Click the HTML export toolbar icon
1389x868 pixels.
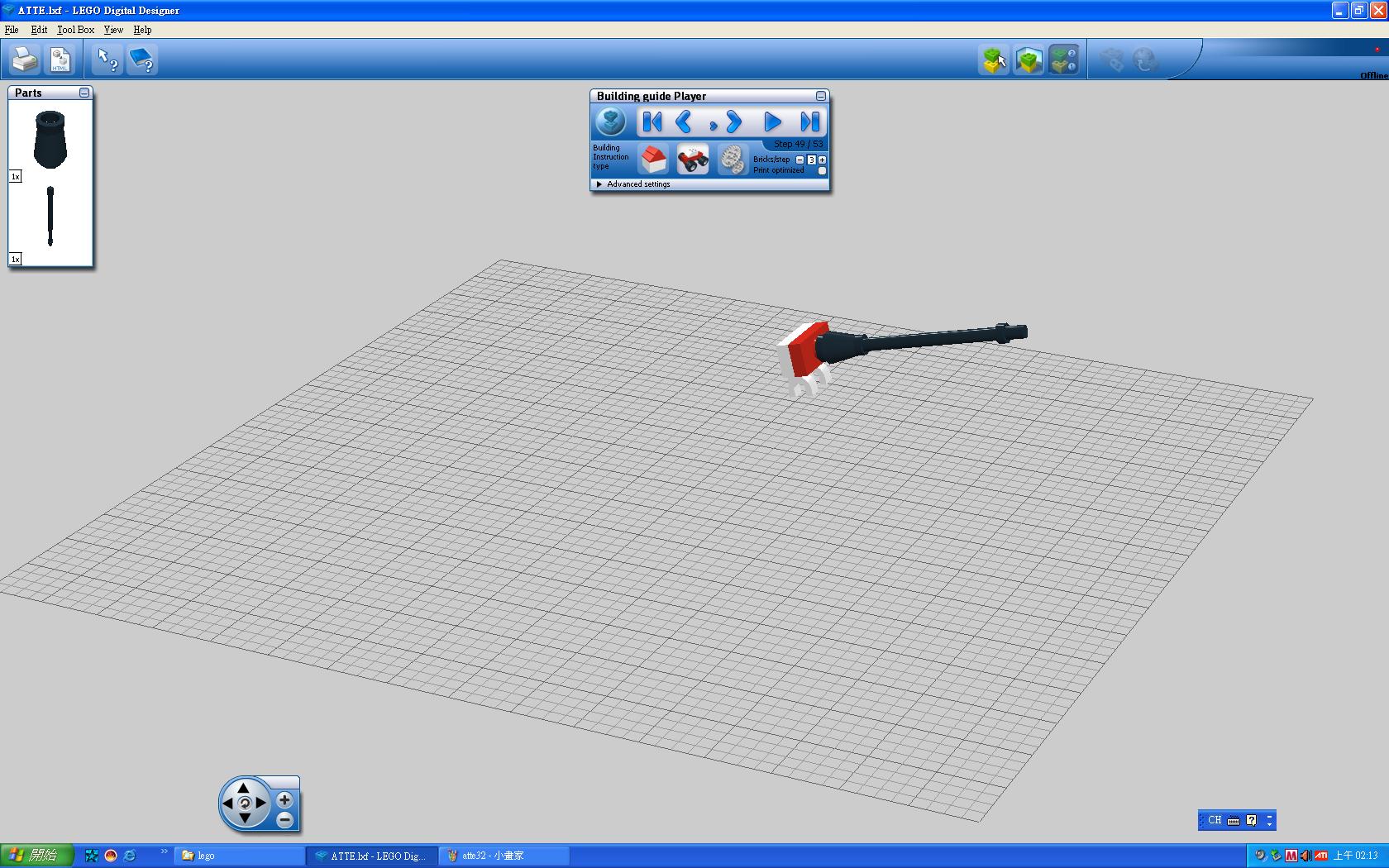point(60,60)
